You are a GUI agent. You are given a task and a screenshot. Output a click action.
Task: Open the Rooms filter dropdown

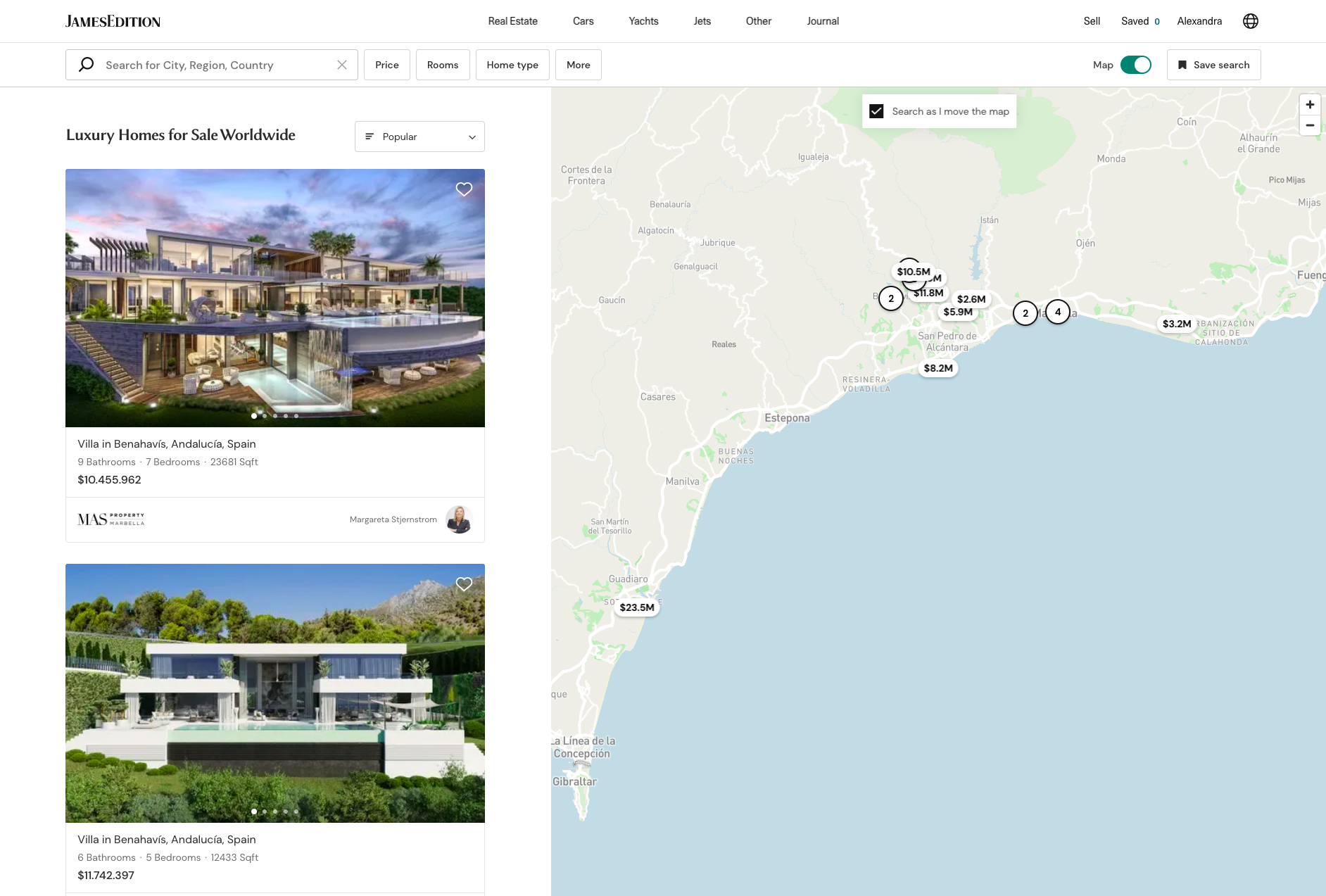(x=443, y=65)
